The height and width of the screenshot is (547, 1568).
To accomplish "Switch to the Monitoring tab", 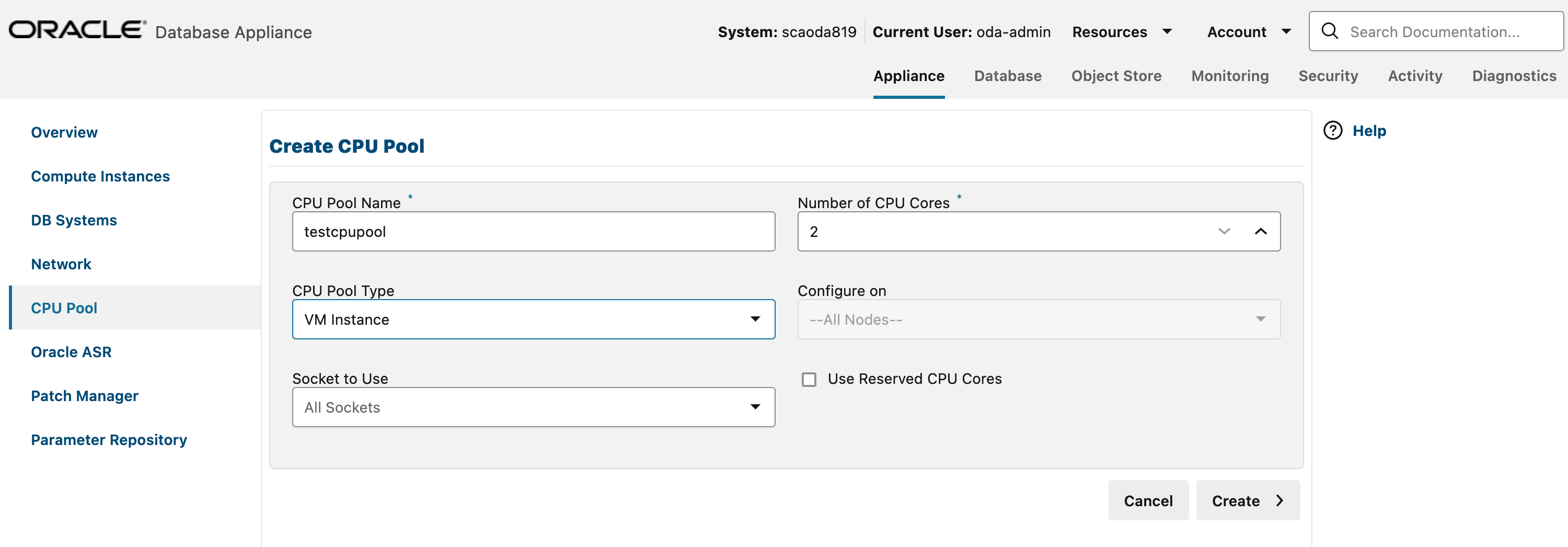I will click(1229, 75).
